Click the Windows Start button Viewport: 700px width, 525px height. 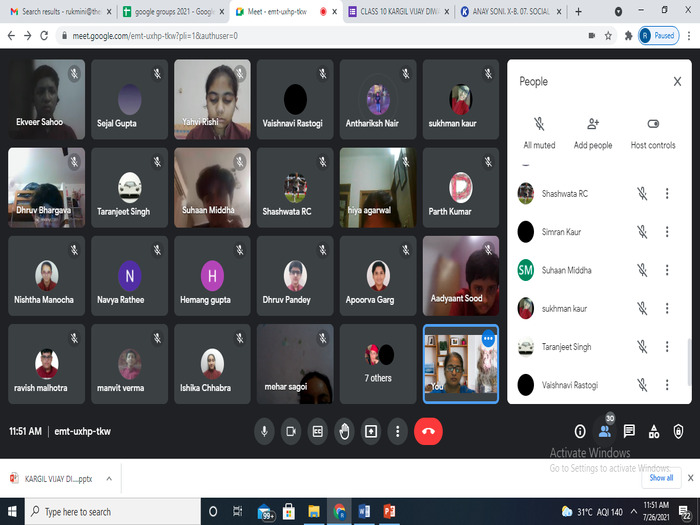pos(12,512)
